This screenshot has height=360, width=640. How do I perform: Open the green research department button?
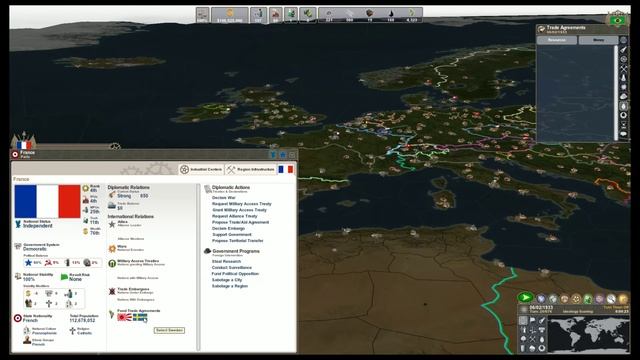tap(588, 299)
